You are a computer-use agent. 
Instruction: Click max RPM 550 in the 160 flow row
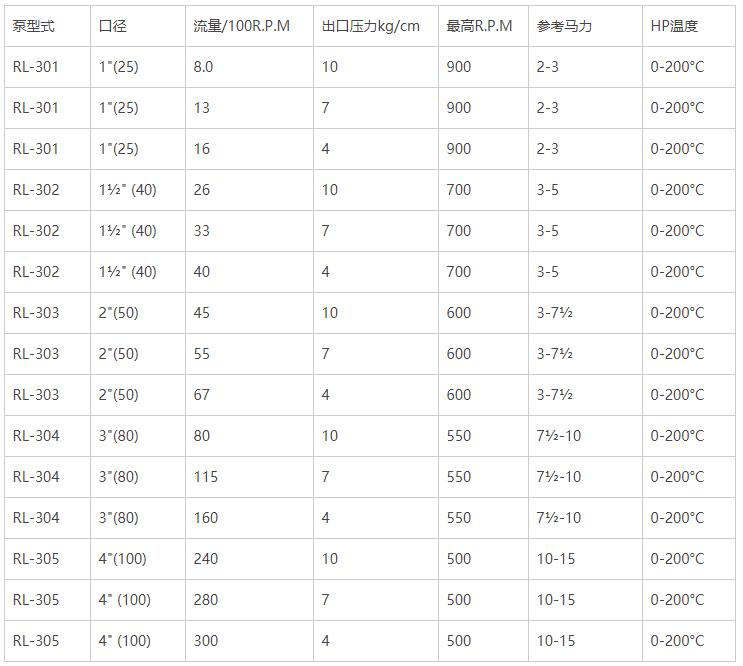coord(459,518)
